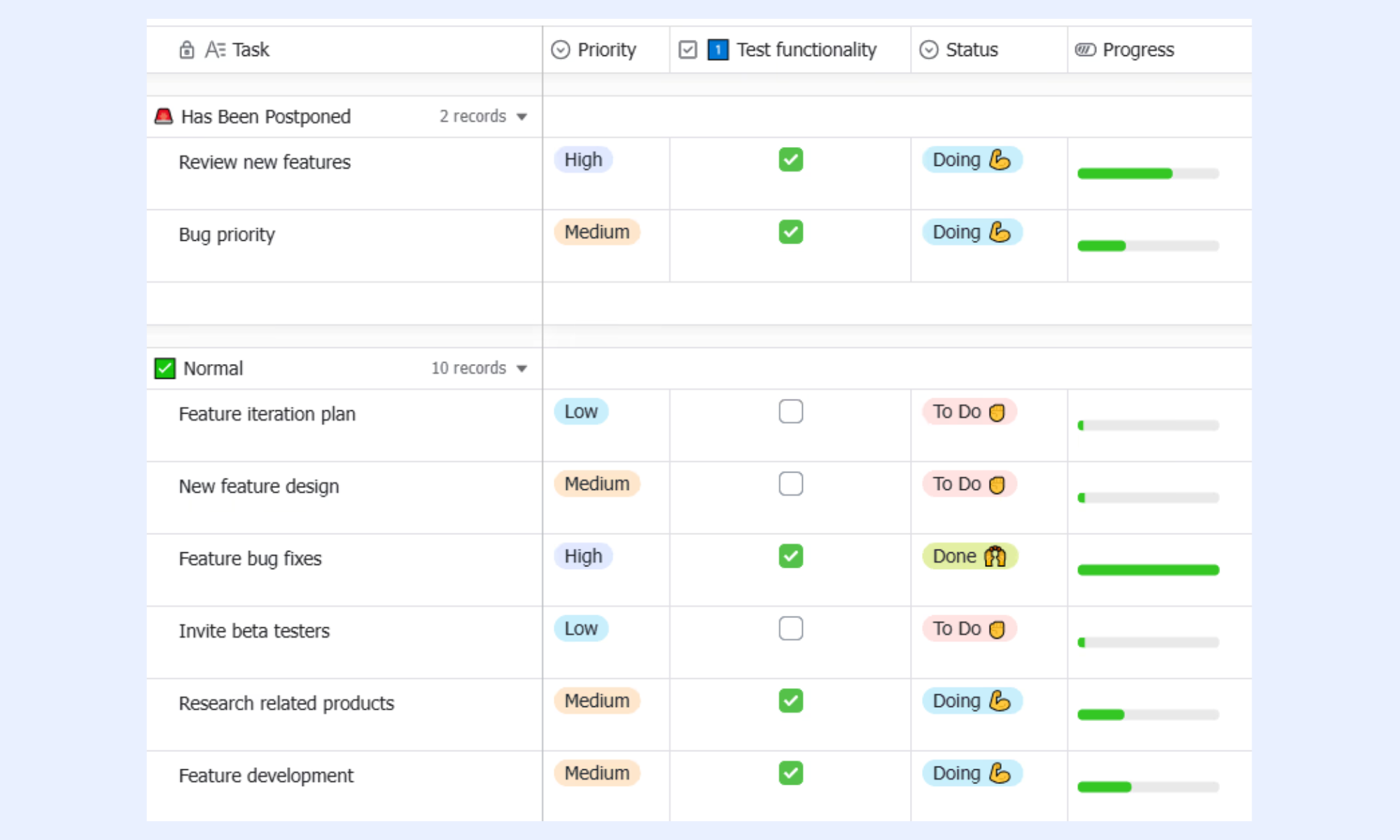
Task: Click the Status column circle icon
Action: 928,50
